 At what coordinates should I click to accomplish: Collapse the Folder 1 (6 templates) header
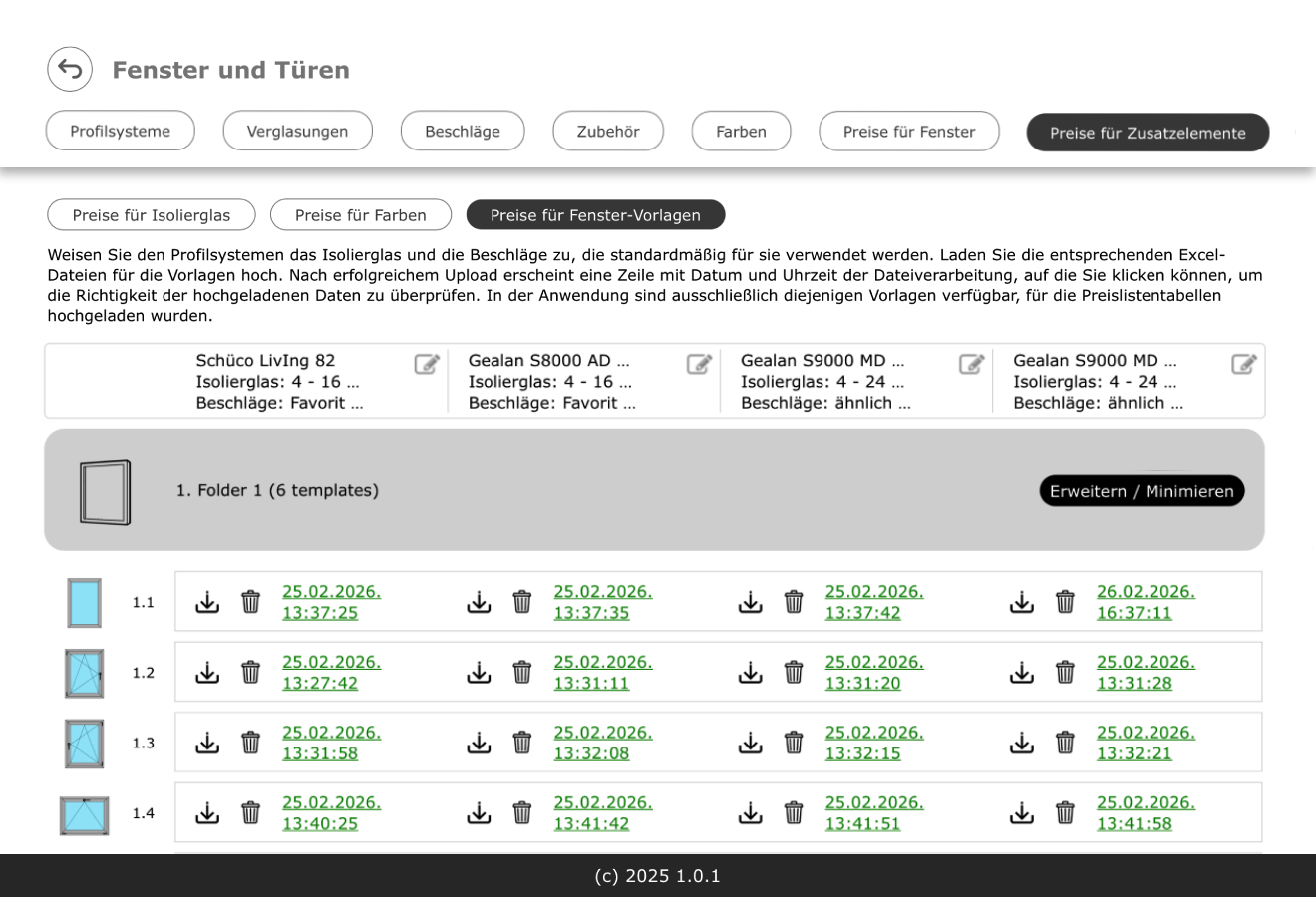(277, 490)
